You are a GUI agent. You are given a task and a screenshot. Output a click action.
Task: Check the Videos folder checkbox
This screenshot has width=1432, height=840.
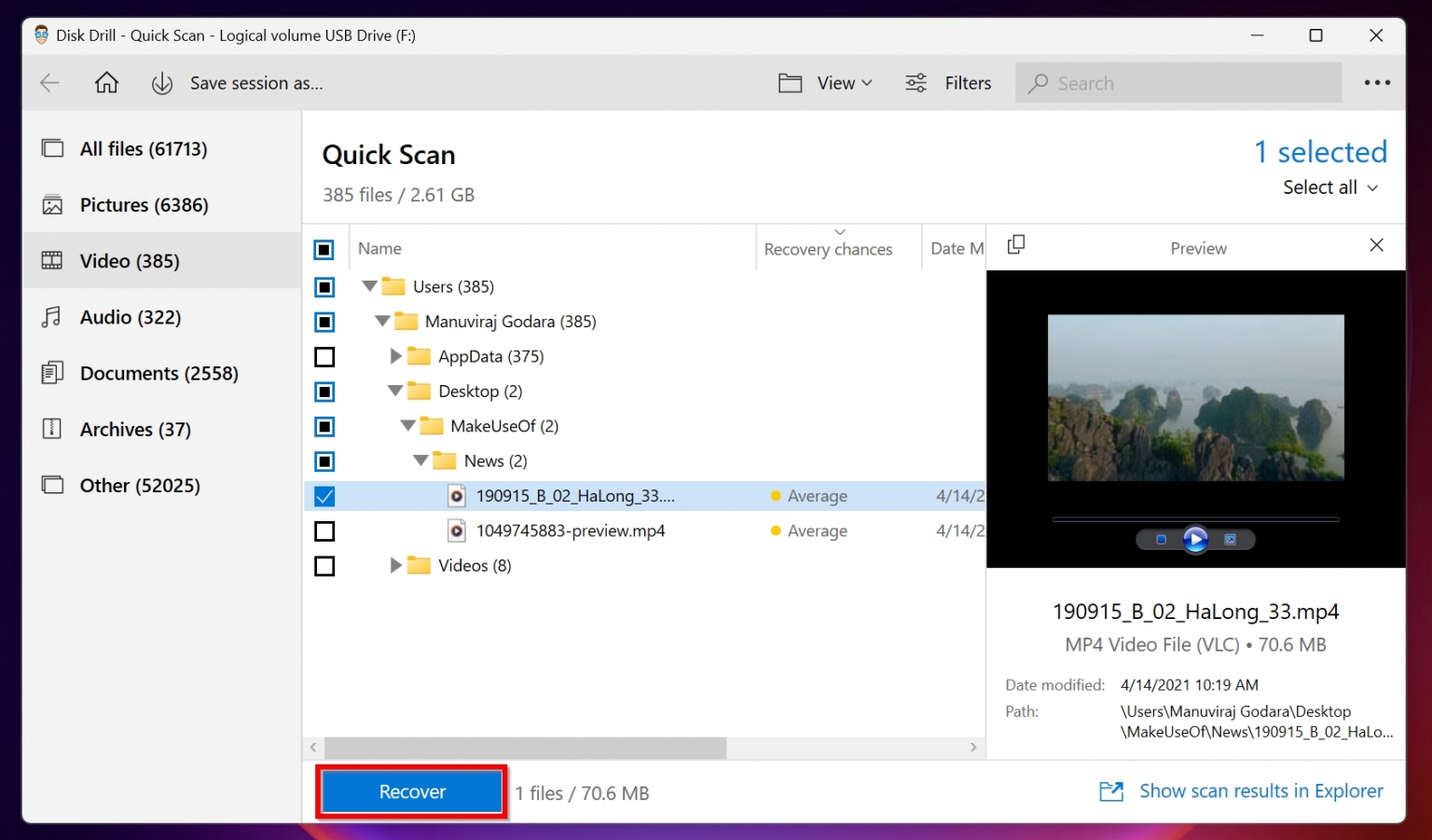tap(324, 565)
